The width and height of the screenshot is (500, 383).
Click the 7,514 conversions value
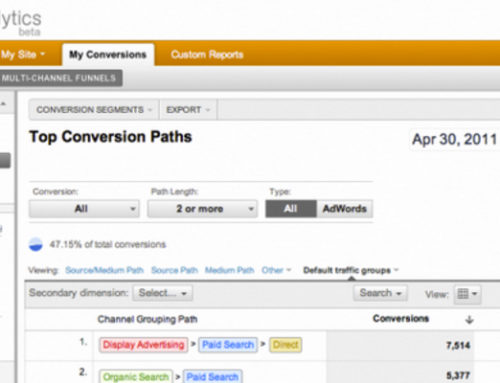click(x=458, y=345)
